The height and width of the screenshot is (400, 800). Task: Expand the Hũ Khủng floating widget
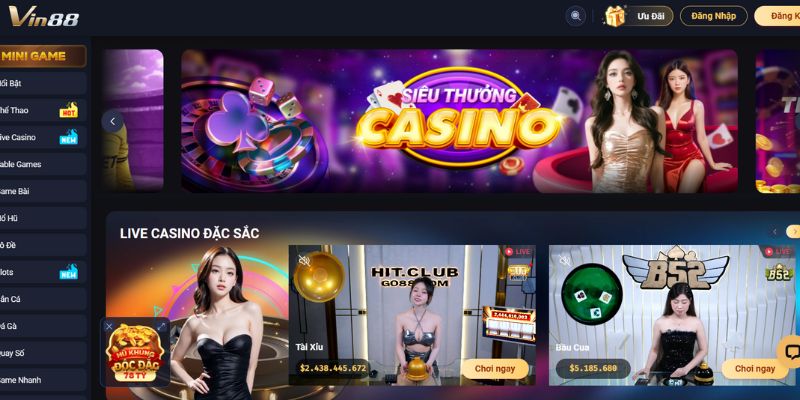point(162,327)
